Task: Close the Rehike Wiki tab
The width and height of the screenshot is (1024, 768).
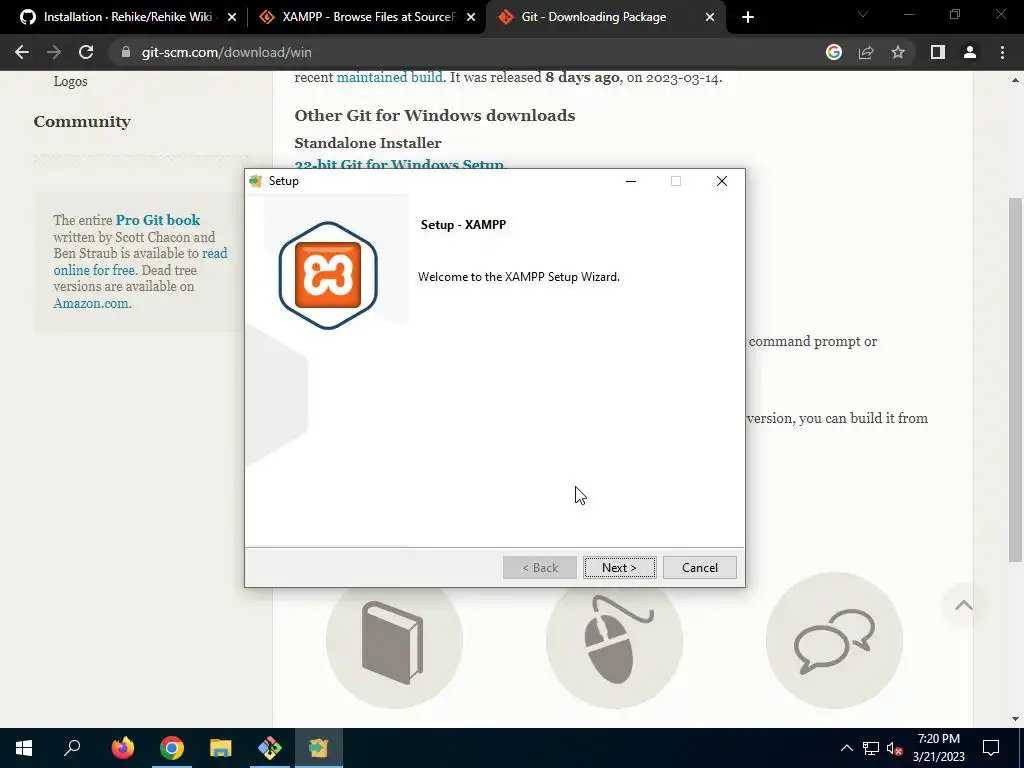Action: [232, 17]
